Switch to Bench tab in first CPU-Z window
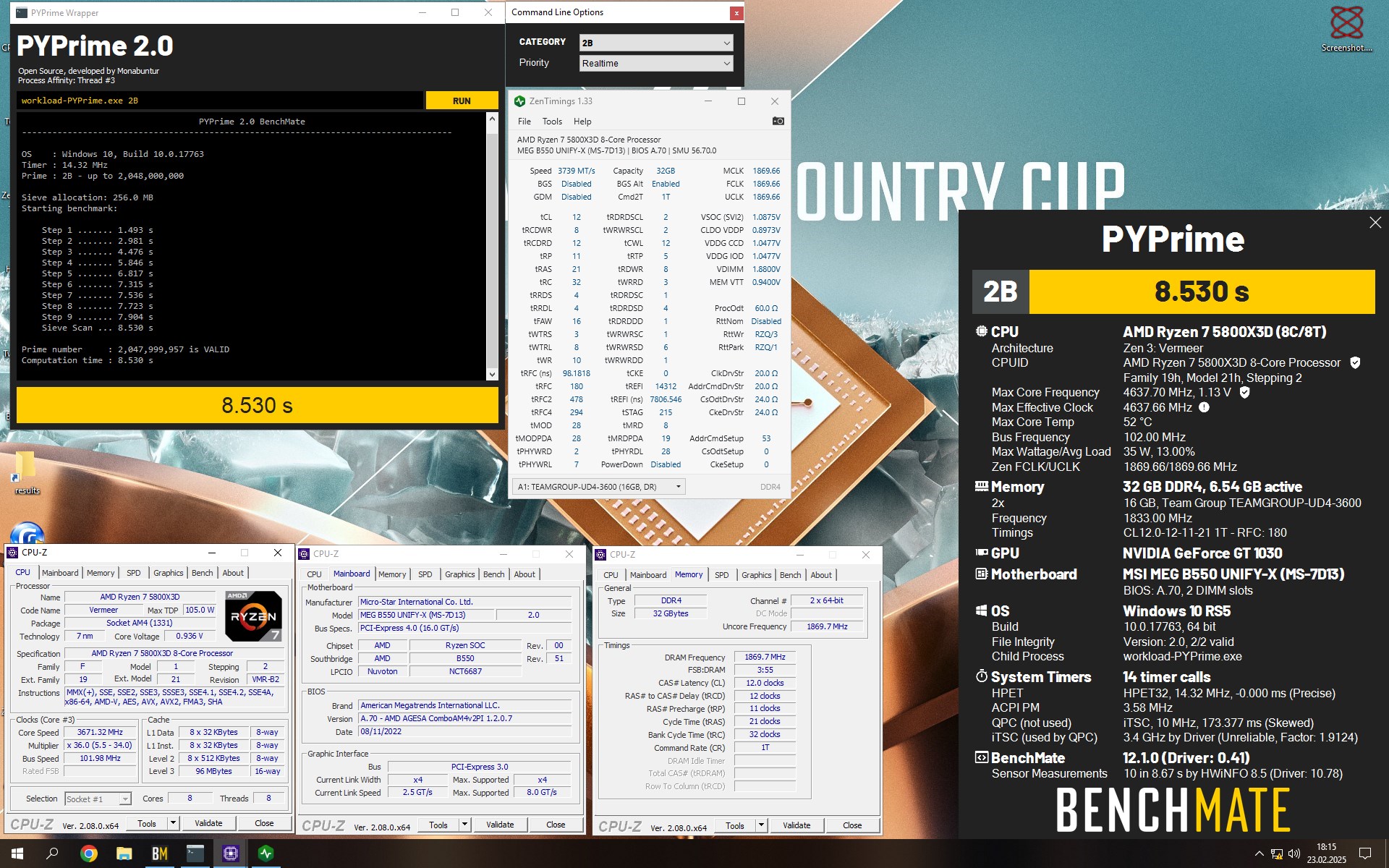The width and height of the screenshot is (1389, 868). click(203, 573)
